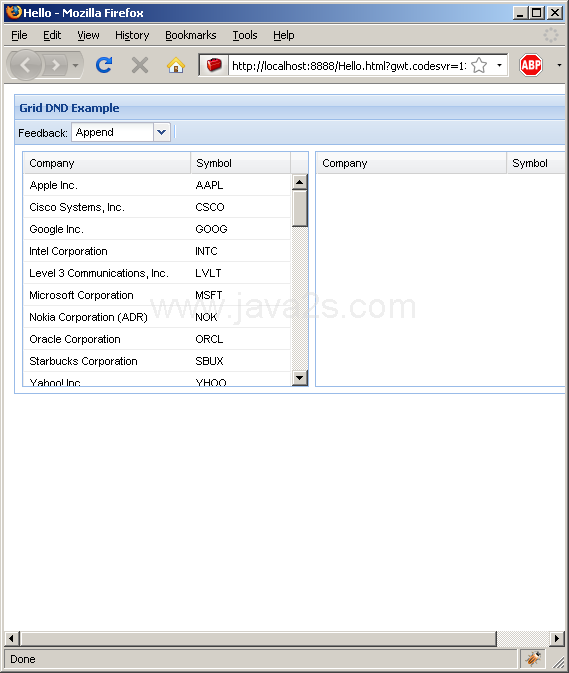Click the Firefox logo in the title bar
Viewport: 569px width, 673px height.
(x=13, y=12)
